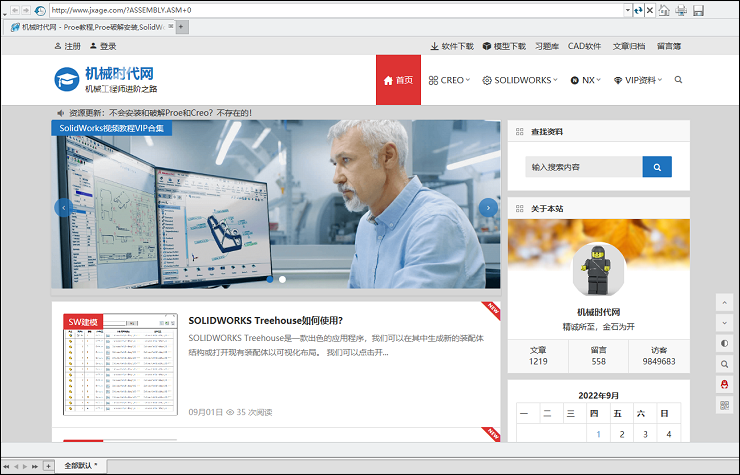The width and height of the screenshot is (740, 475).
Task: Expand the NX menu dropdown
Action: [x=586, y=80]
